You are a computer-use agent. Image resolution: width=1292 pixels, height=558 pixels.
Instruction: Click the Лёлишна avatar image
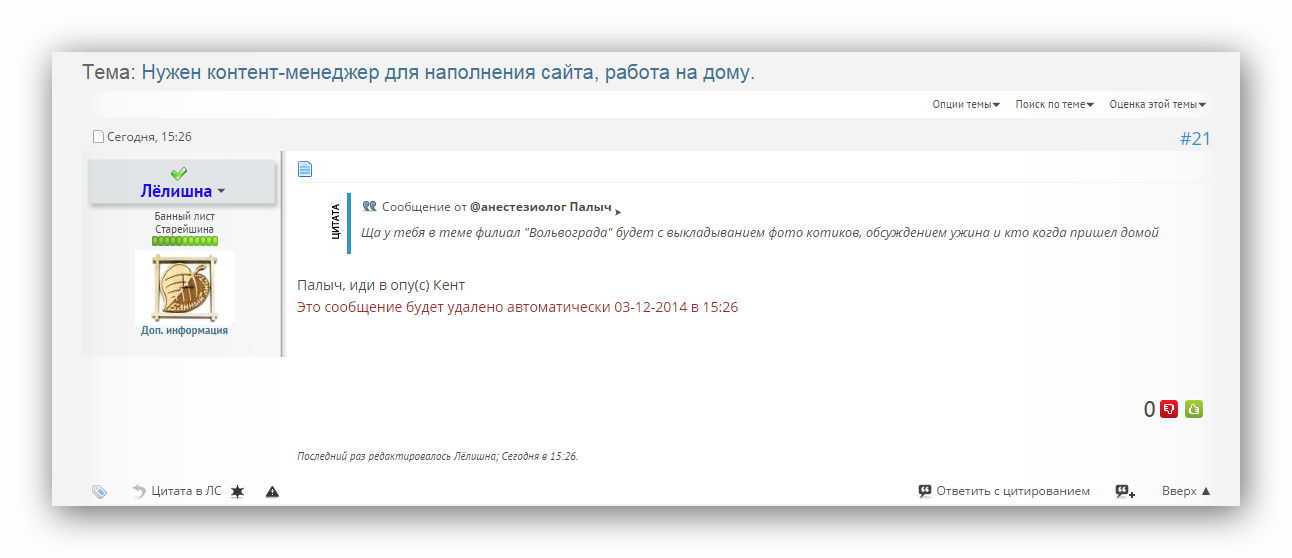click(184, 286)
